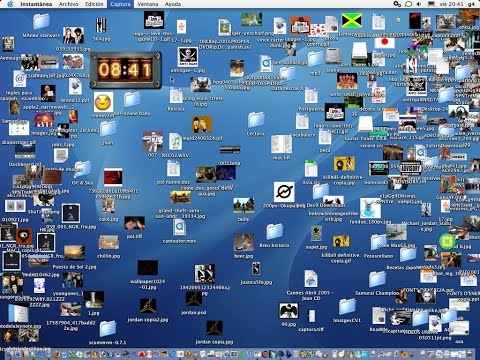Select the Breu historia folder
Viewport: 480px width, 360px height.
point(274,232)
